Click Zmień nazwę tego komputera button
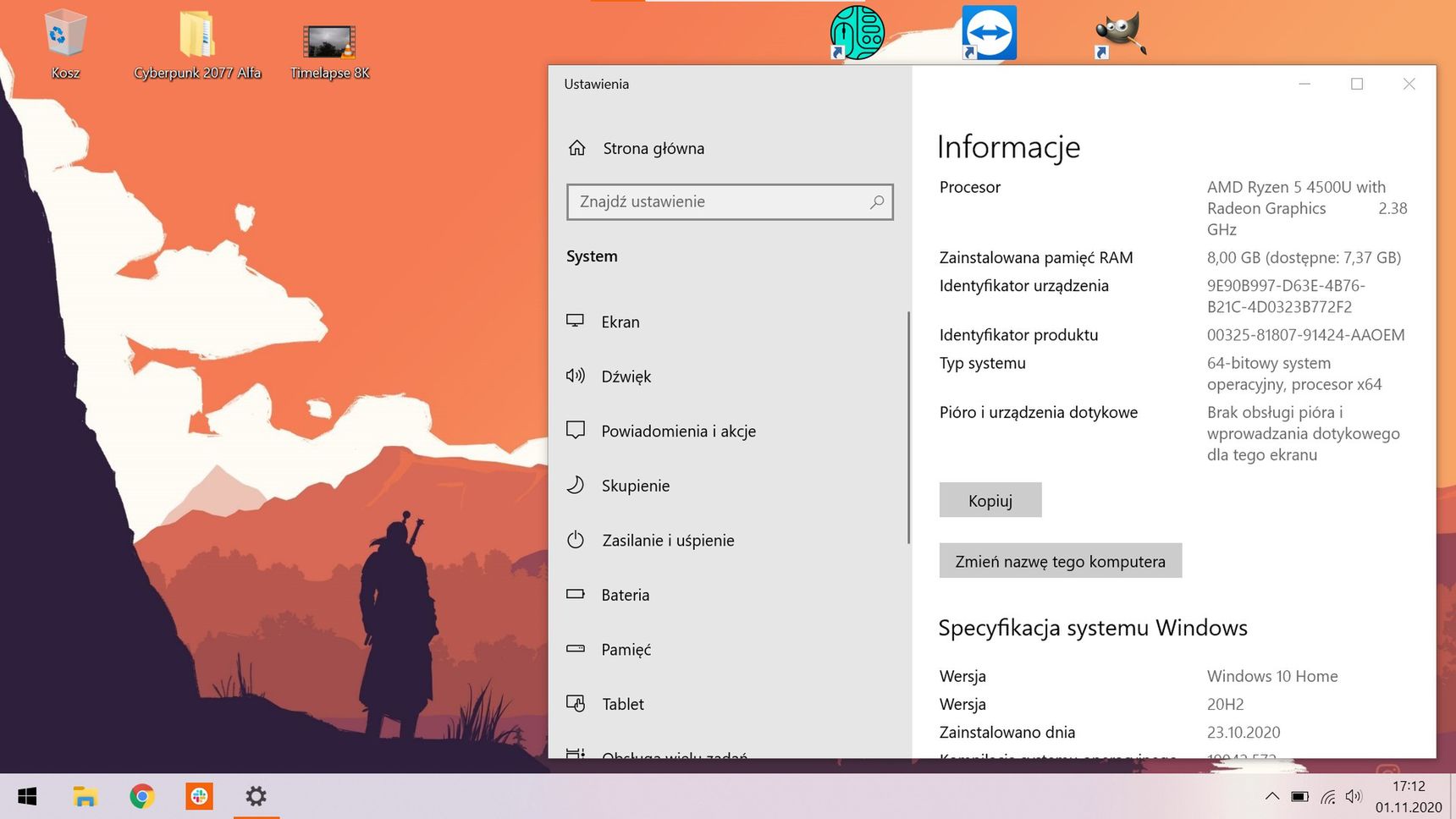 (x=1061, y=561)
